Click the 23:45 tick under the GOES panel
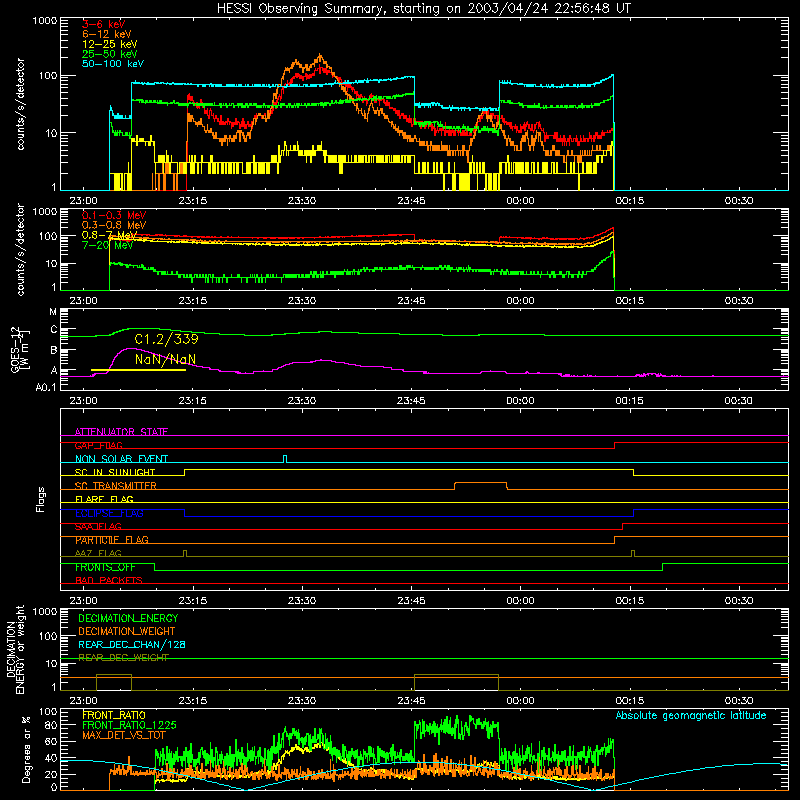 (411, 401)
